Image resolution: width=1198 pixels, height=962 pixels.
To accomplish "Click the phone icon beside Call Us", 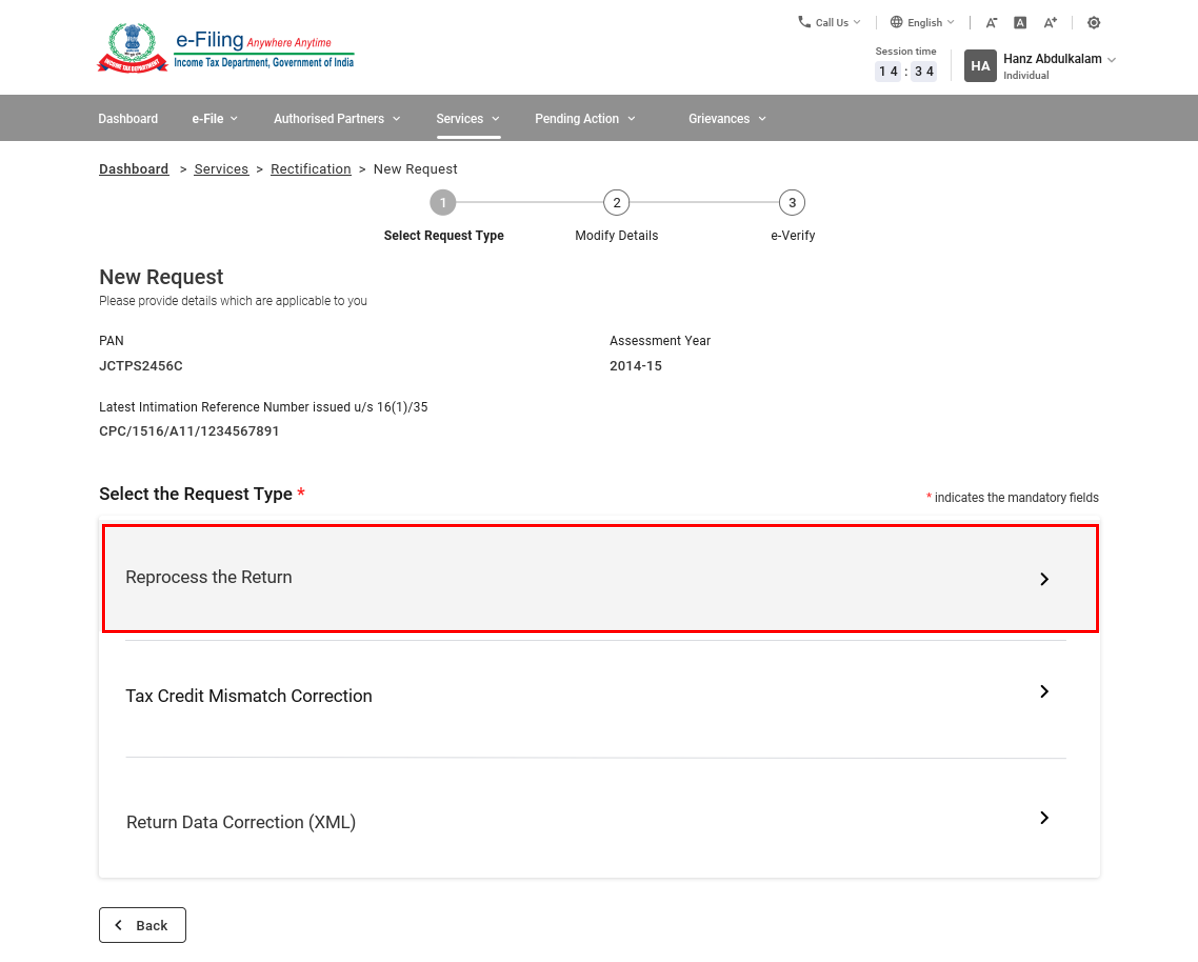I will tap(804, 22).
